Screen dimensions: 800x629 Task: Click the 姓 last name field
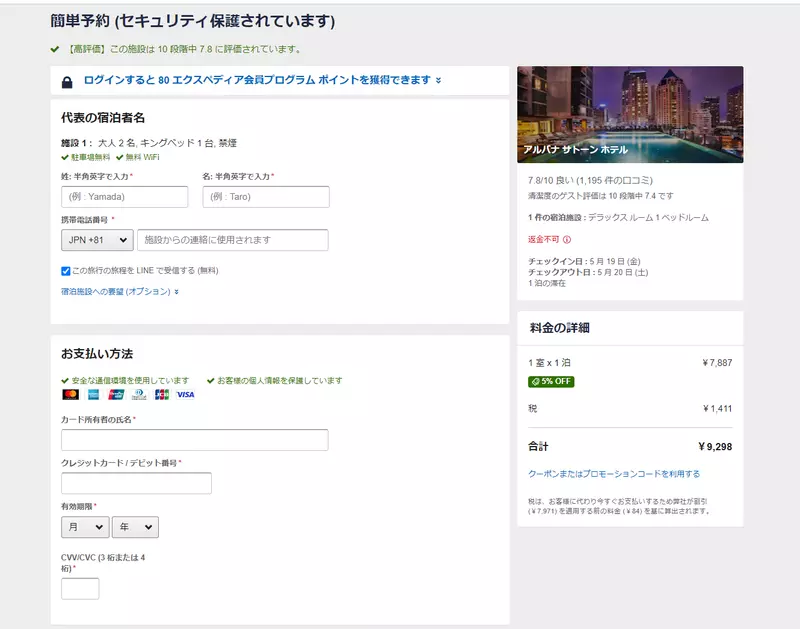coord(124,196)
